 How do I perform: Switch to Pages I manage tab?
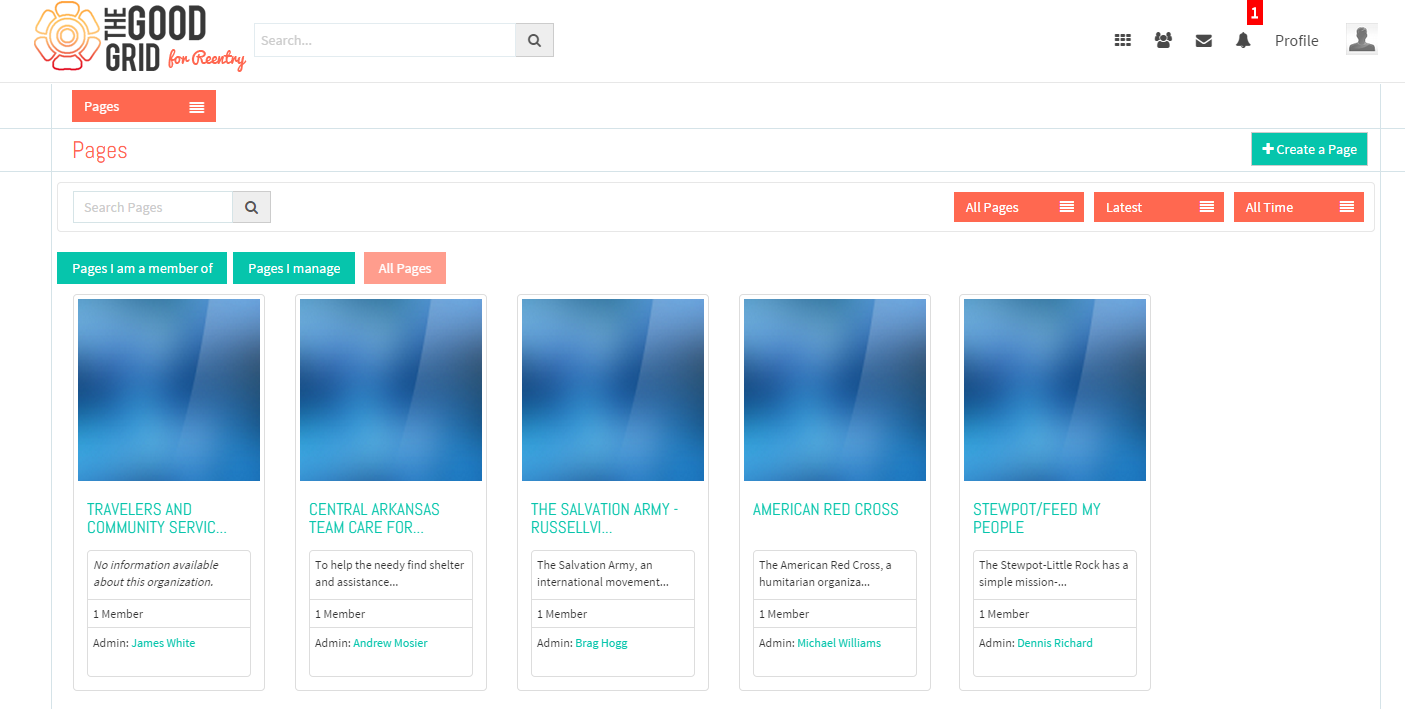pos(294,268)
